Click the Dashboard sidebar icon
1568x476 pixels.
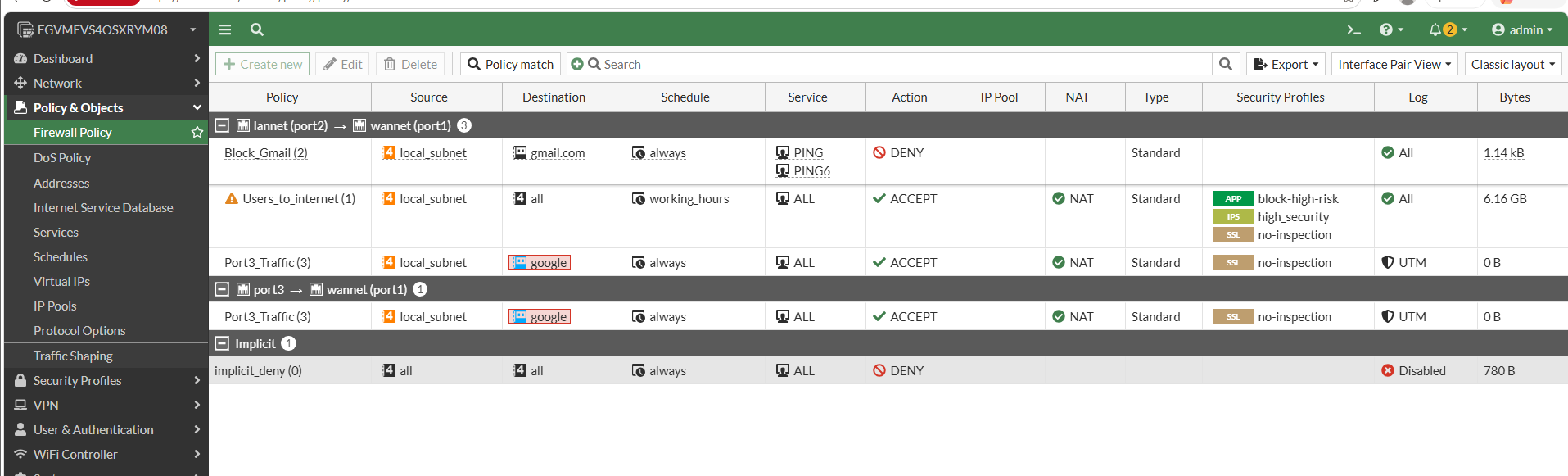[20, 58]
